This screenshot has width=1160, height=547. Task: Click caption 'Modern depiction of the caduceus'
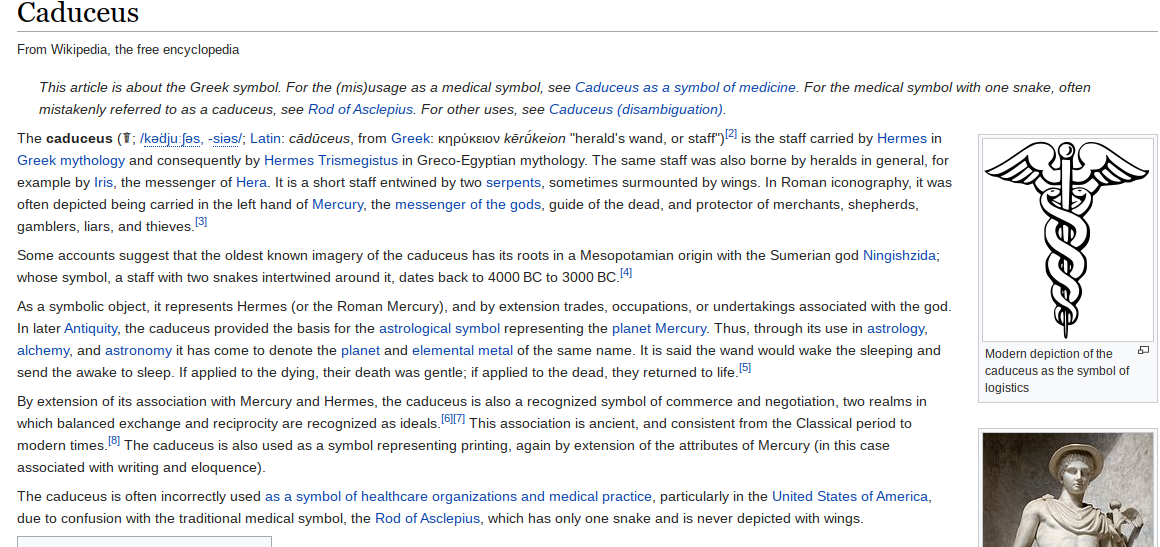(x=1057, y=371)
